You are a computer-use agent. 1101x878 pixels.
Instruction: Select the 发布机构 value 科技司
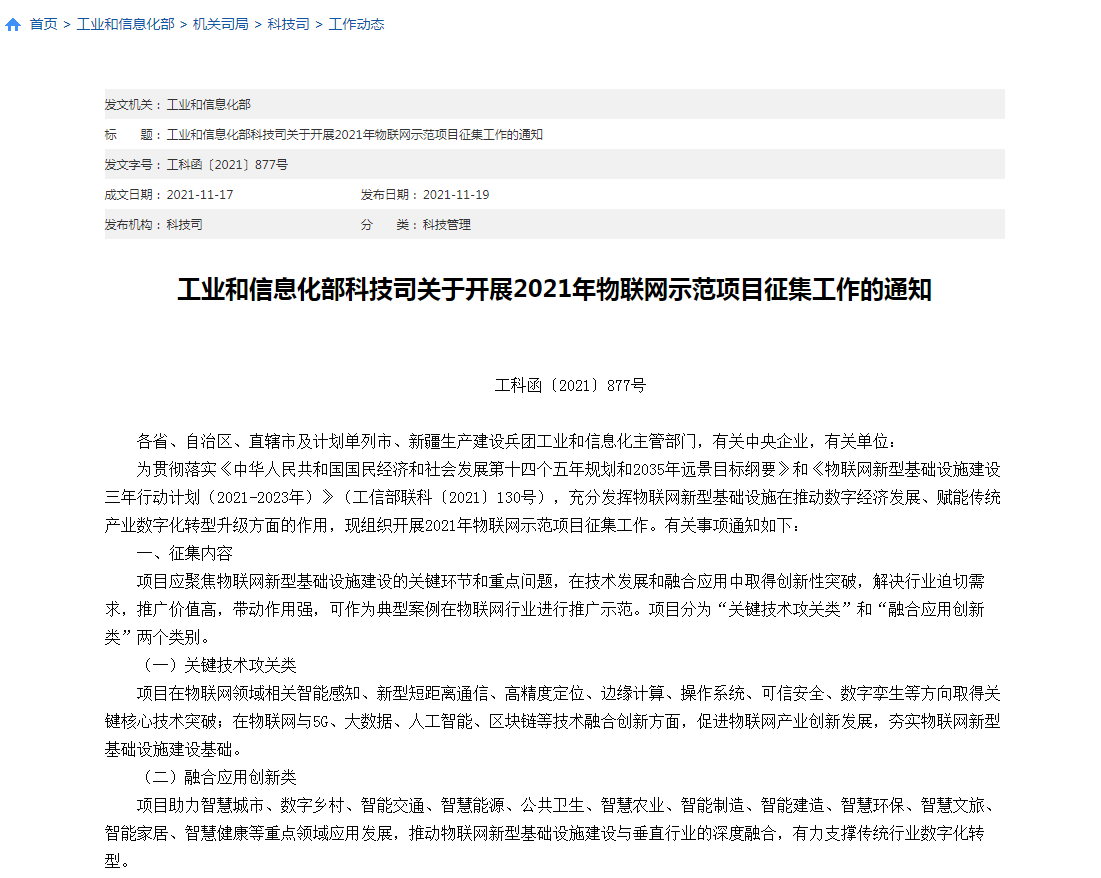[x=185, y=225]
